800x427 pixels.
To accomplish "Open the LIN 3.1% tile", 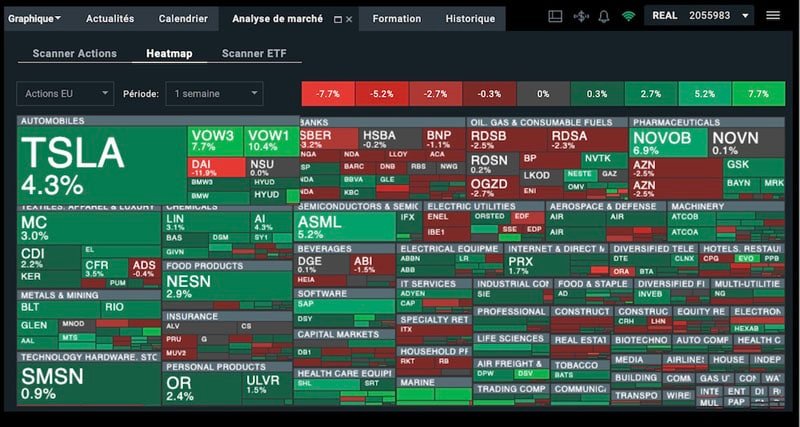I will pos(206,222).
